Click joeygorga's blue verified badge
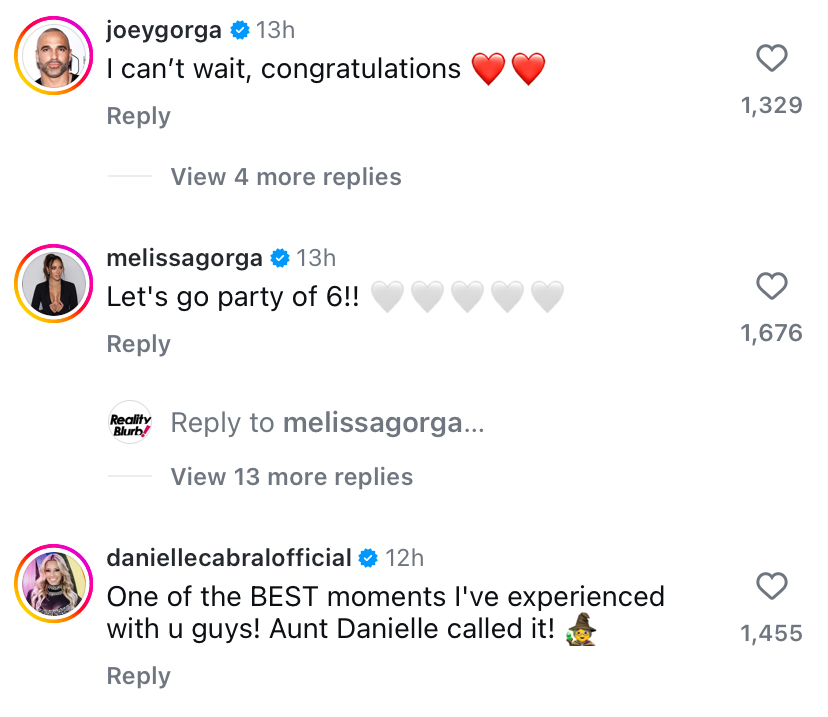Screen dimensions: 828x717 240,31
